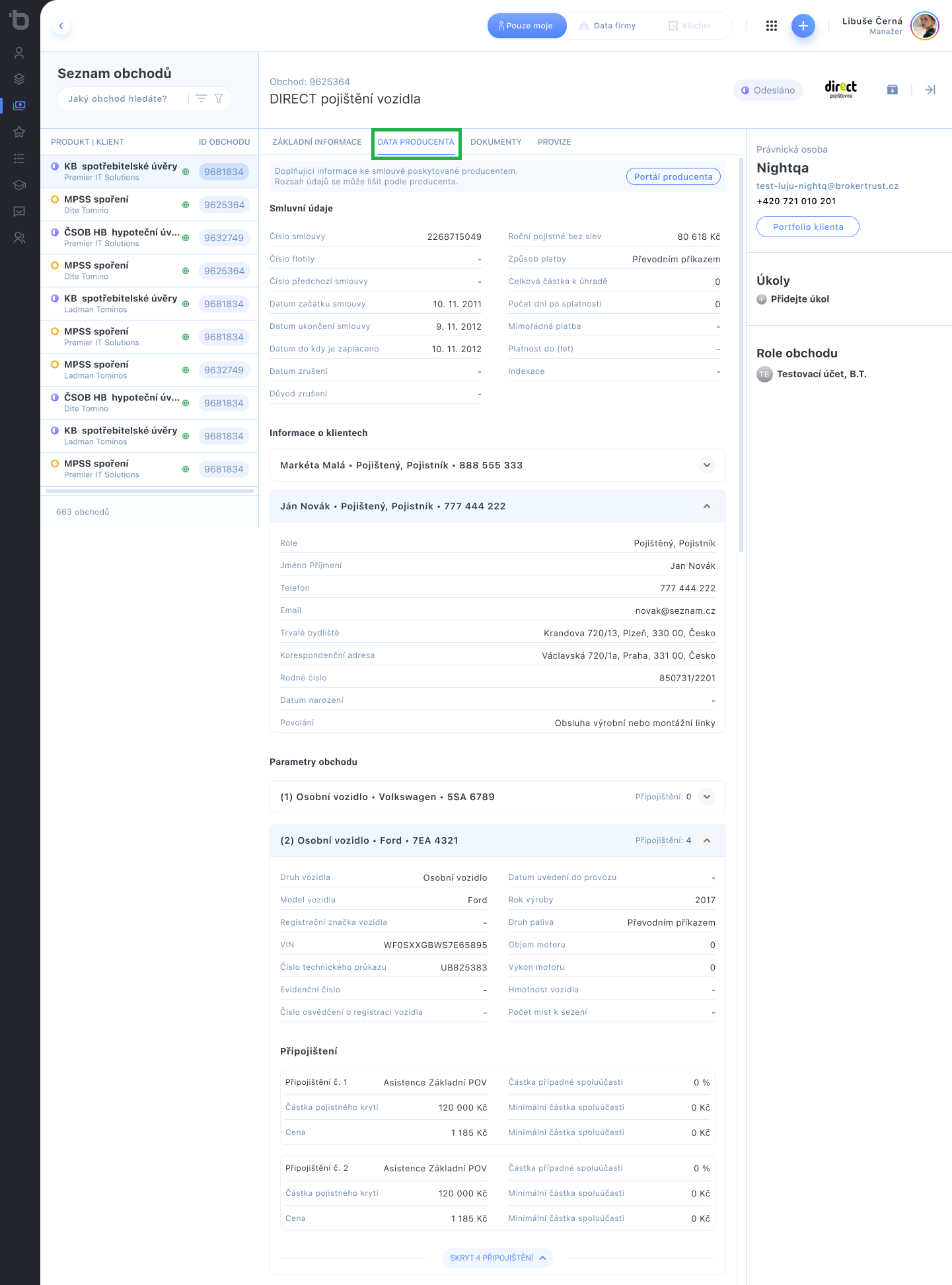The width and height of the screenshot is (952, 1285).
Task: Select ČSOB HB hypoteční Premier IT Solutions row
Action: (149, 238)
